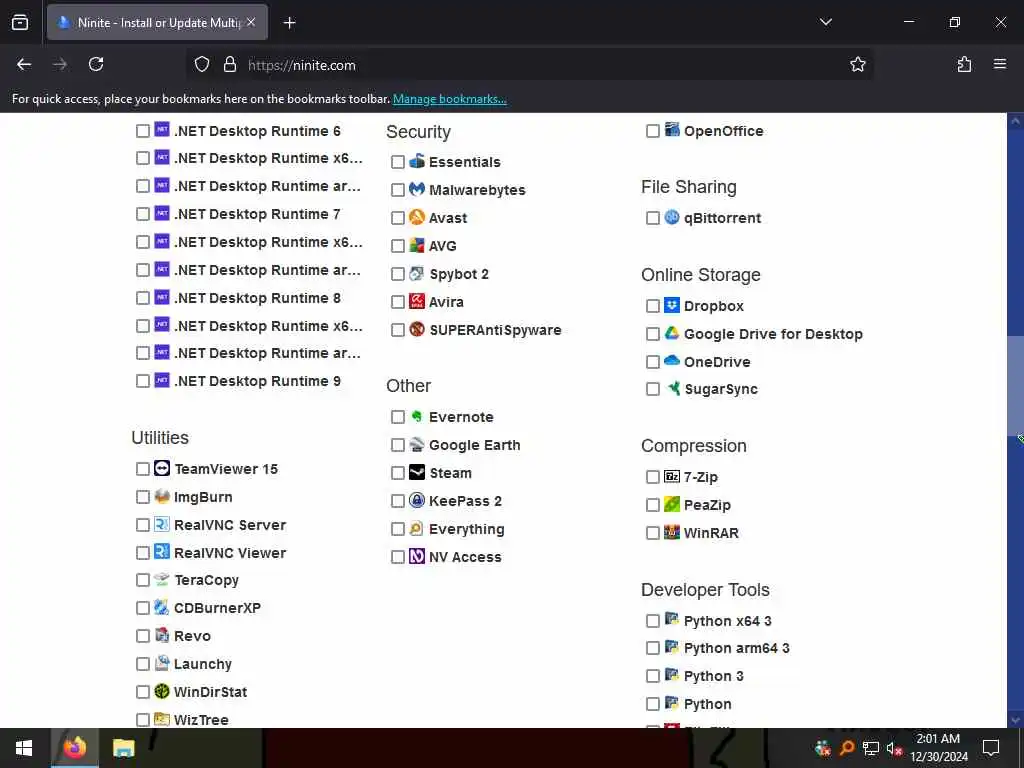The height and width of the screenshot is (768, 1024).
Task: Open Firefox from the taskbar
Action: pyautogui.click(x=74, y=748)
